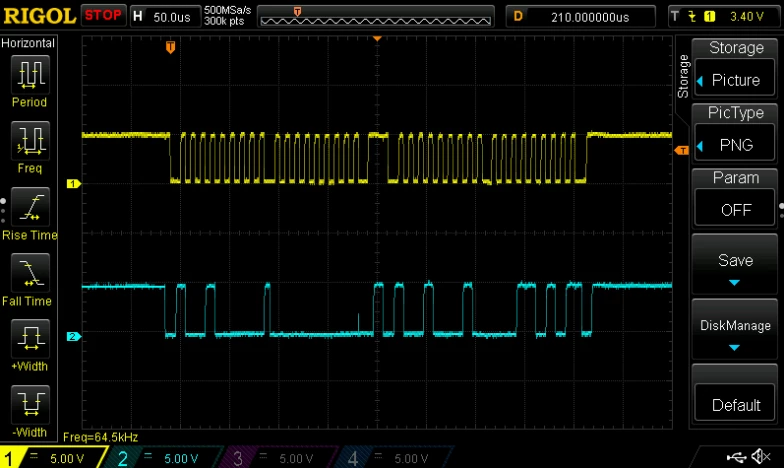Select channel 3 label at bottom
The width and height of the screenshot is (784, 468).
(238, 458)
